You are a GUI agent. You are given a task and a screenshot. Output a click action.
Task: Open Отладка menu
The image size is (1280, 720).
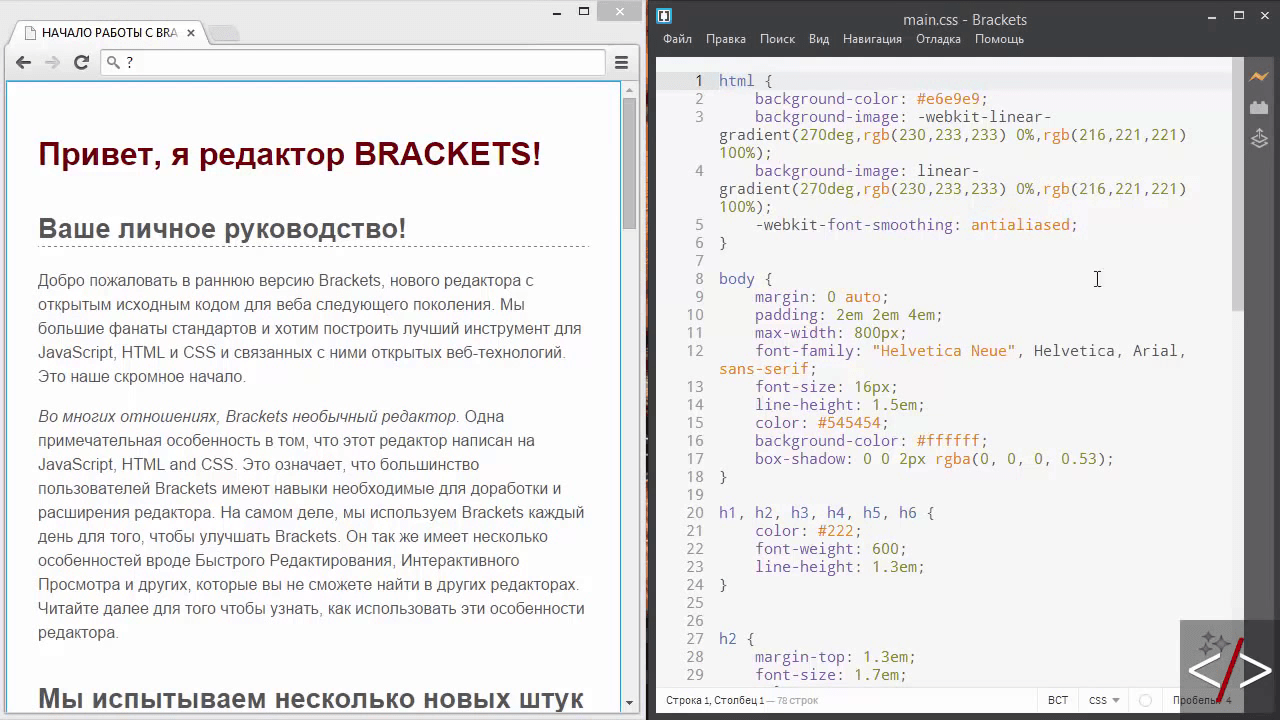pos(938,39)
